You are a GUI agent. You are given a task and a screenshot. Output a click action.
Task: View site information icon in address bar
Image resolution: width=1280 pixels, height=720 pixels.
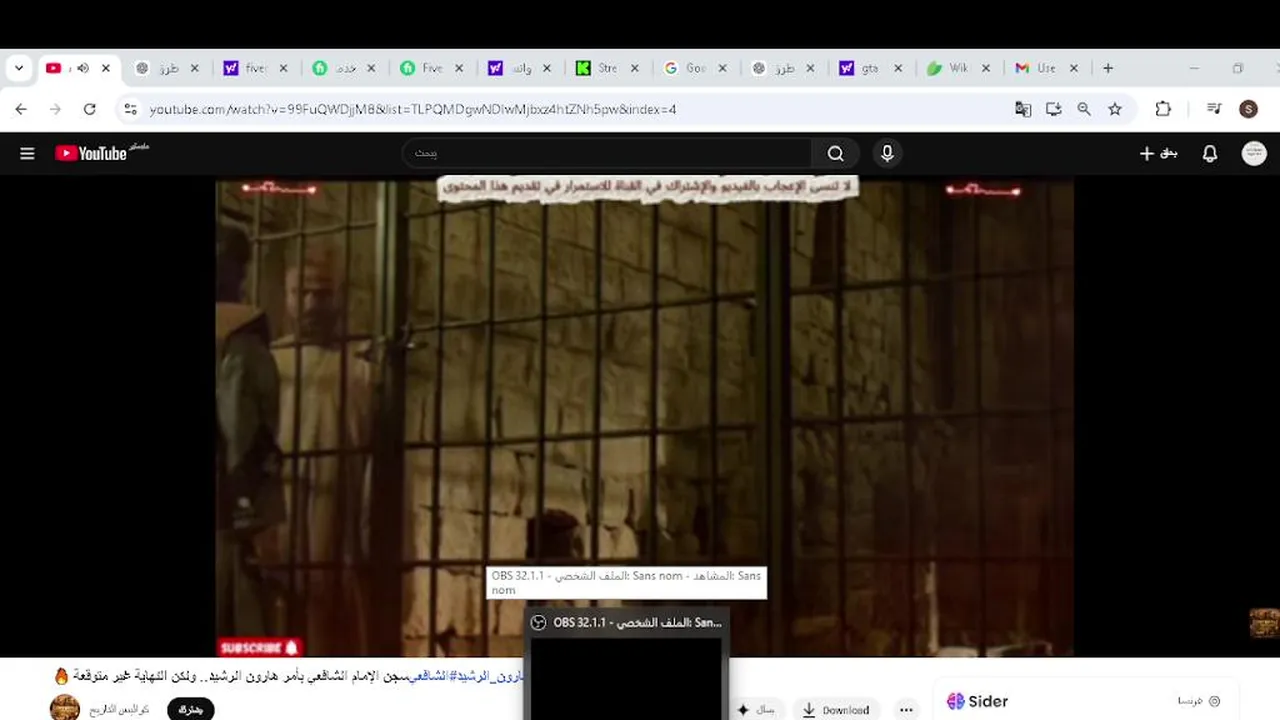tap(130, 109)
